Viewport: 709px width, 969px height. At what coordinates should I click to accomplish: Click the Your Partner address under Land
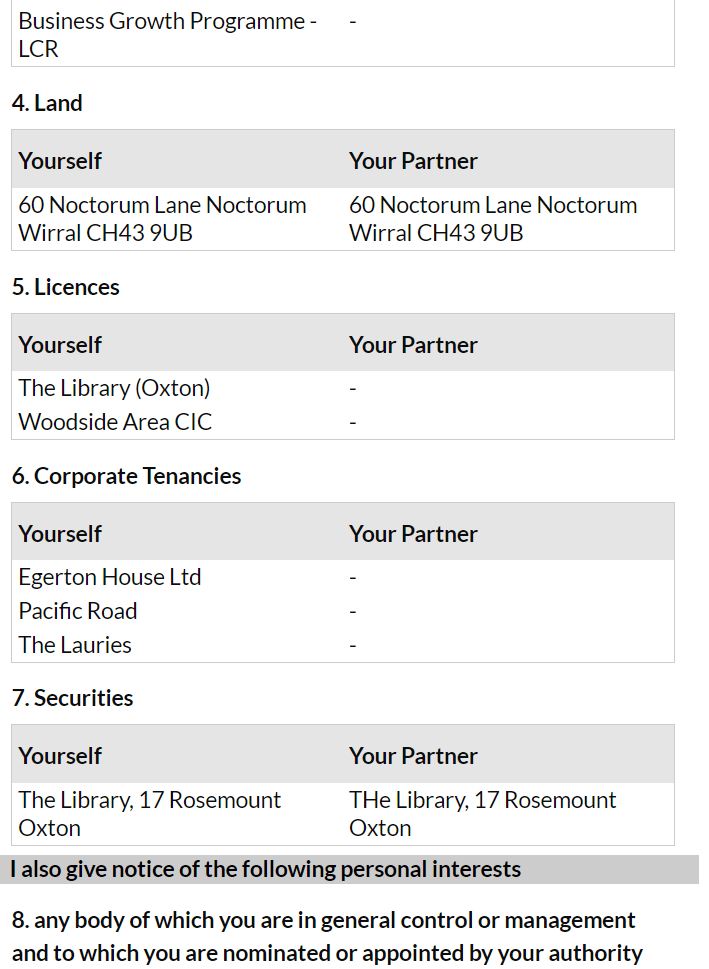492,219
